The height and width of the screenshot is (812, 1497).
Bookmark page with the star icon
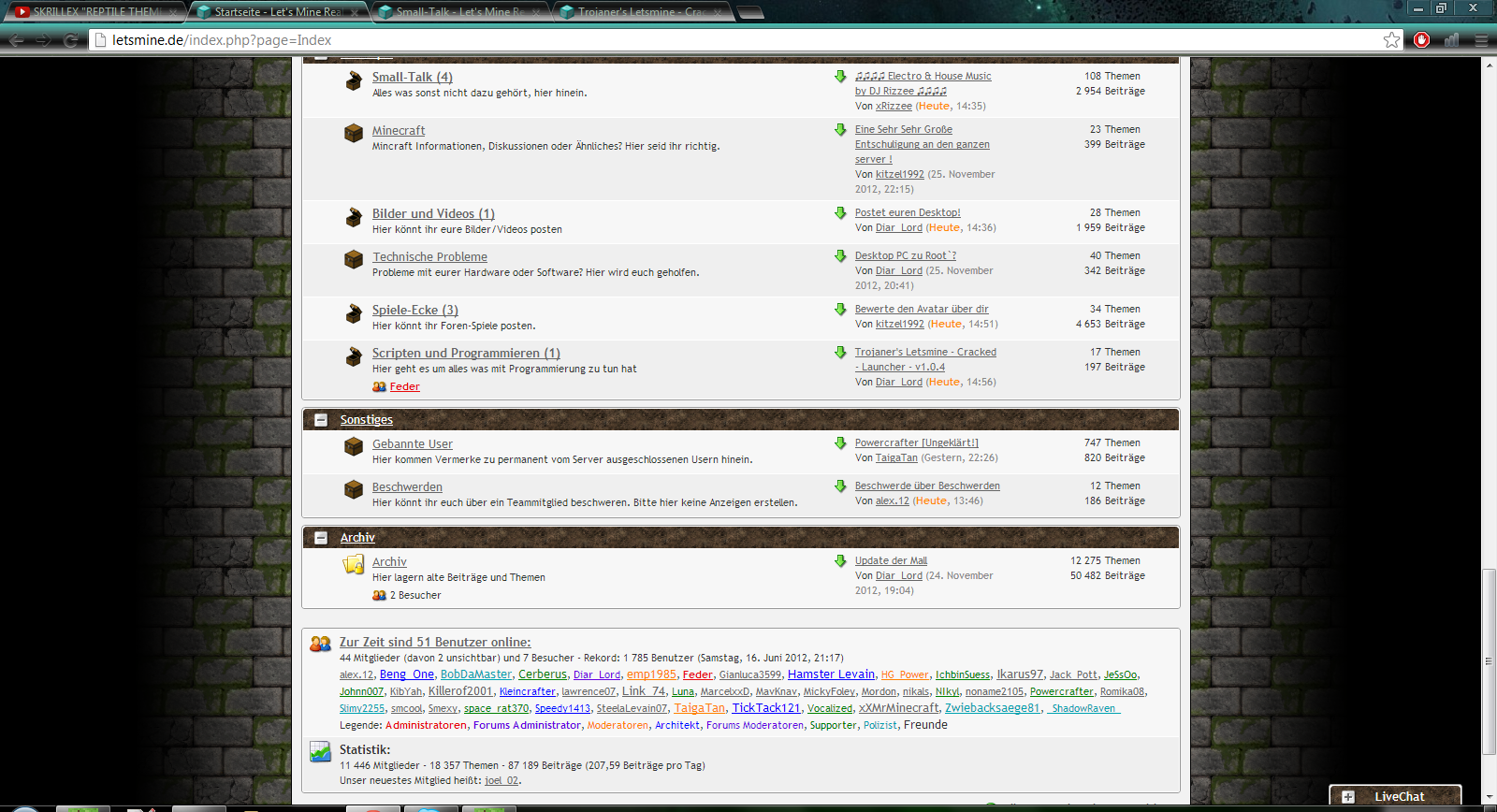click(x=1391, y=40)
